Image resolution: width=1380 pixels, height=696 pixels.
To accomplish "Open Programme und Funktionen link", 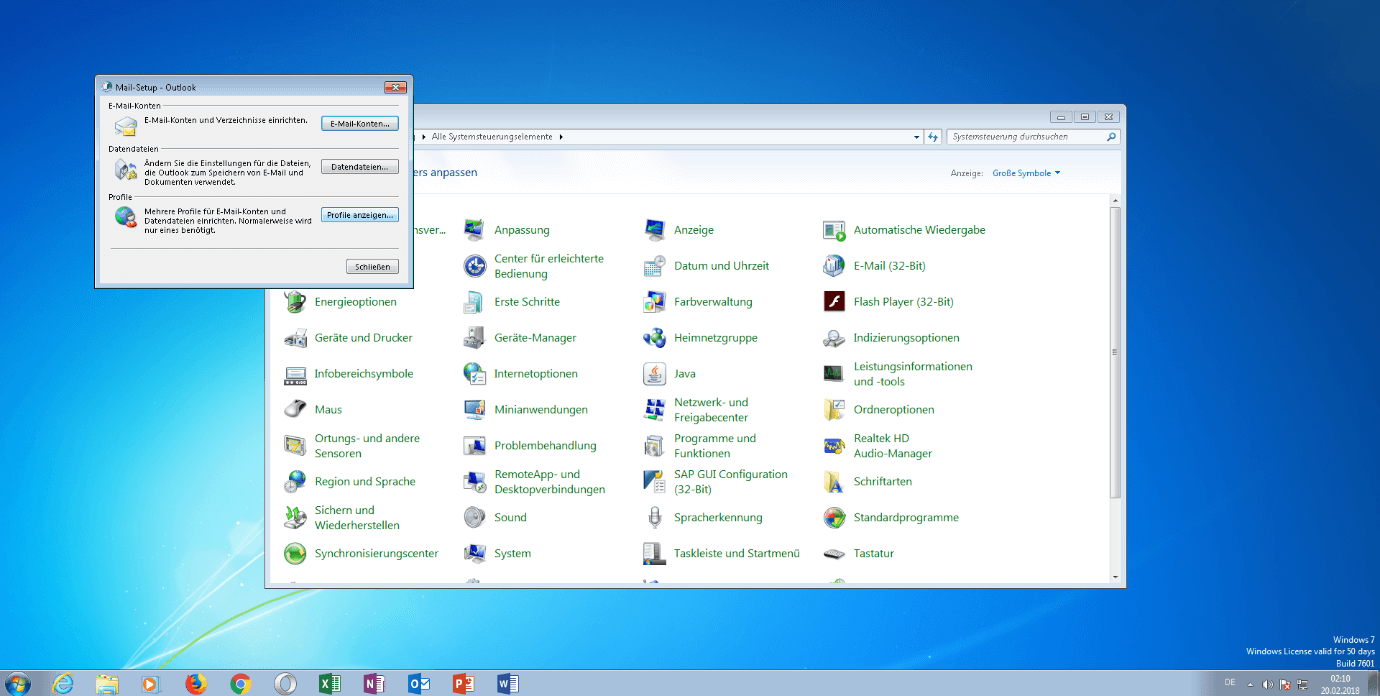I will [x=715, y=446].
